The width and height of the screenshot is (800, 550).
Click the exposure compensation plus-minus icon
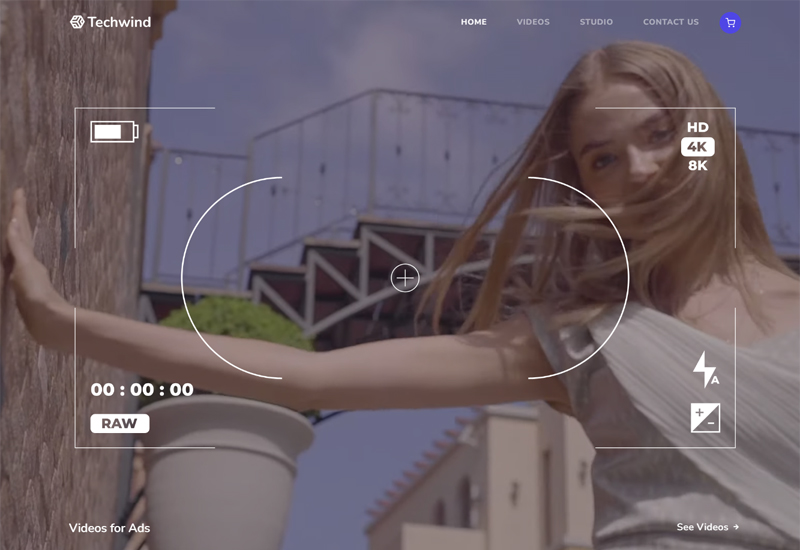706,418
